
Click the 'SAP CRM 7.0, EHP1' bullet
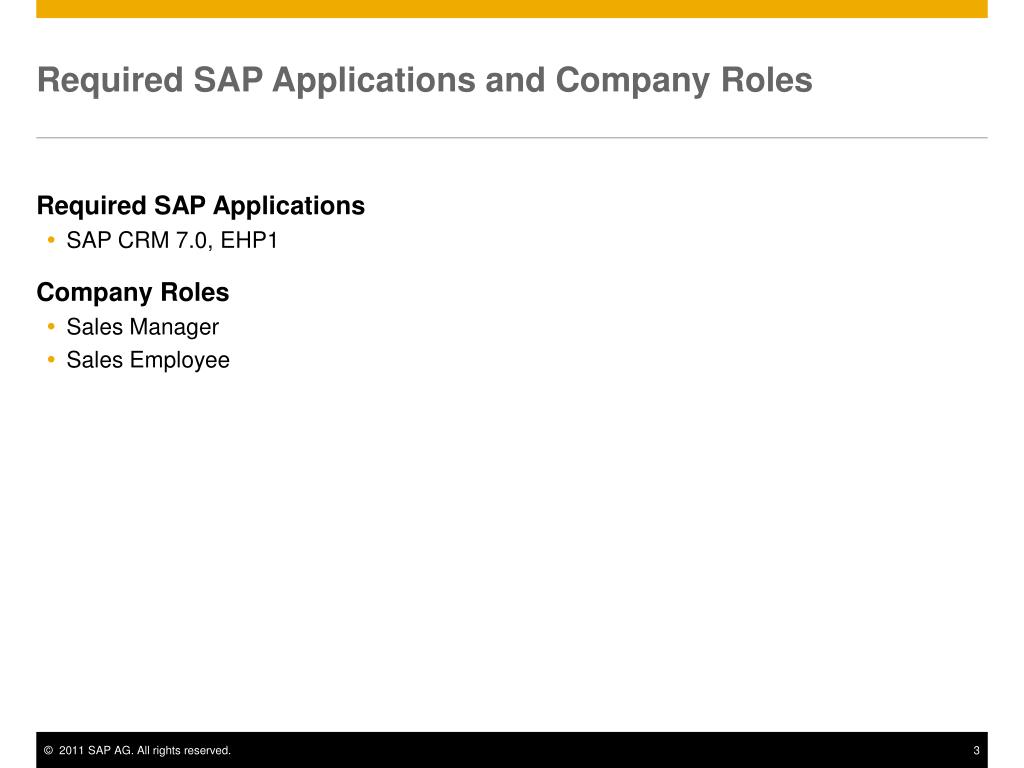point(172,240)
